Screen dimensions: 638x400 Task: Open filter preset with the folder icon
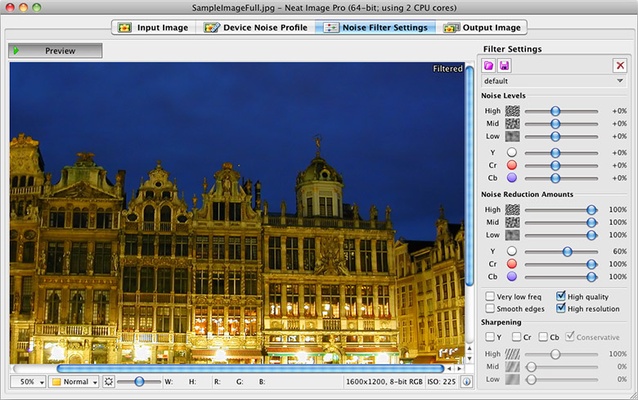[x=489, y=65]
